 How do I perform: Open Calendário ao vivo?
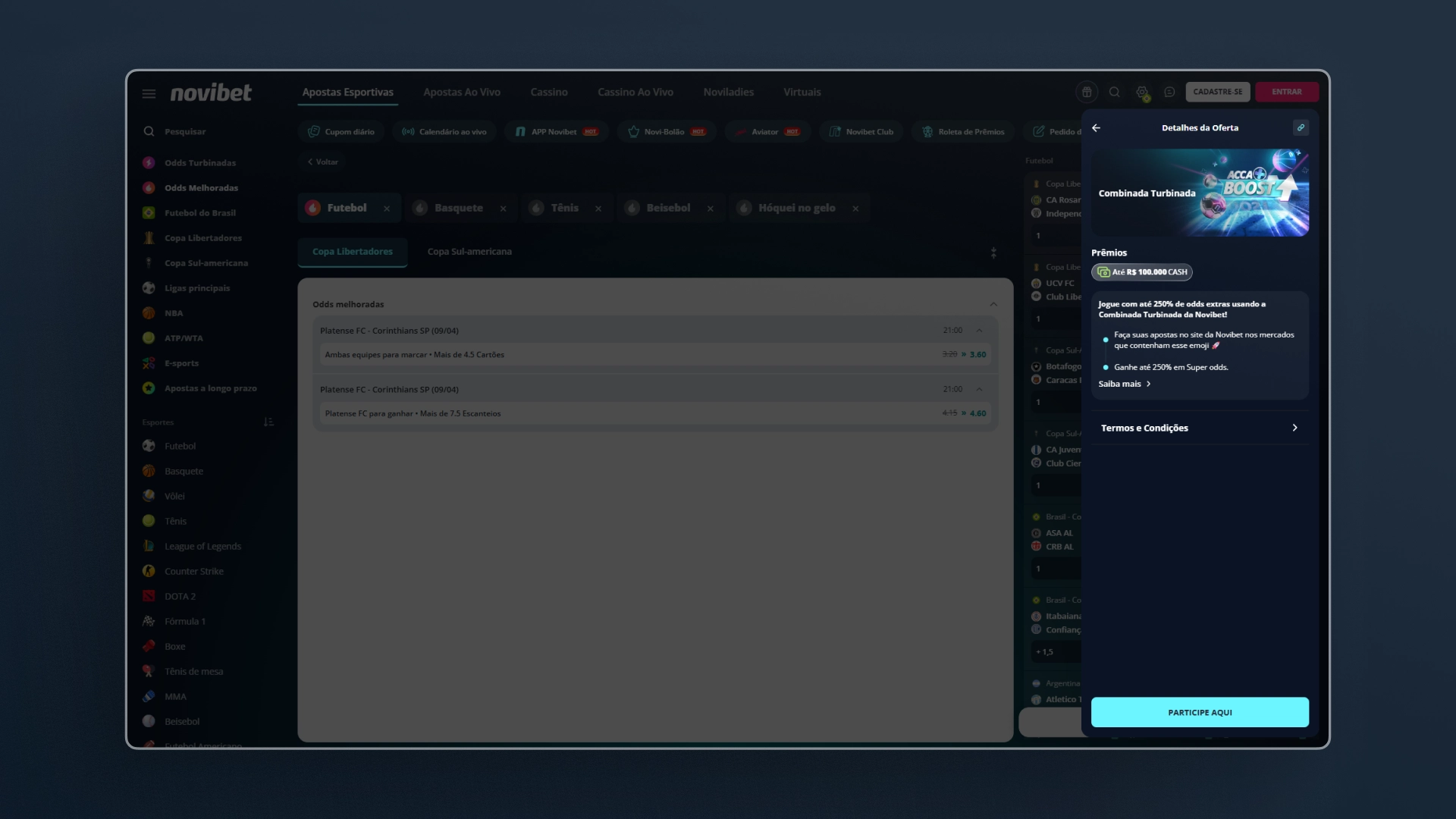pos(444,132)
